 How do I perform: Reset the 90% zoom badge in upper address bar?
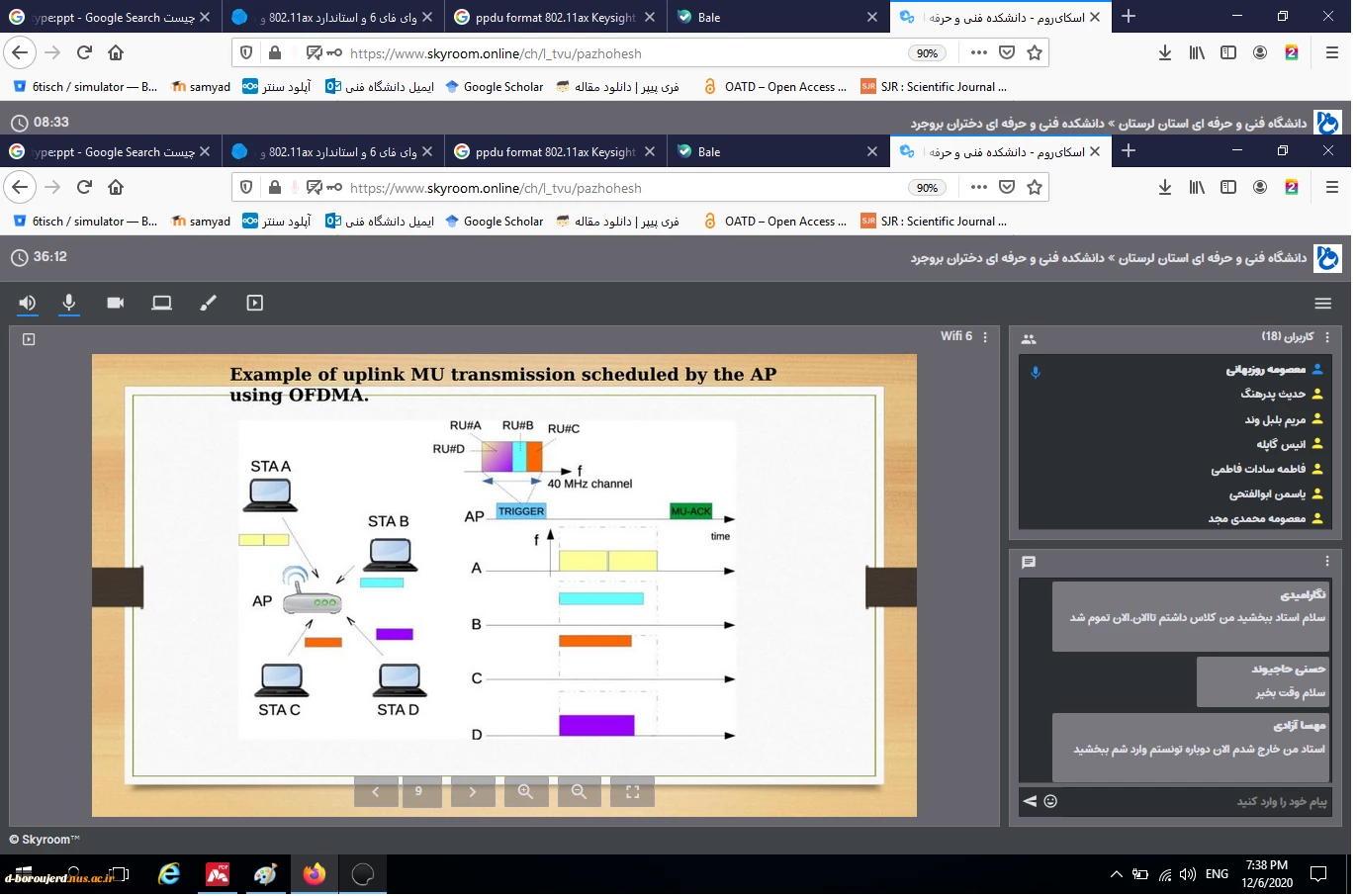point(927,53)
